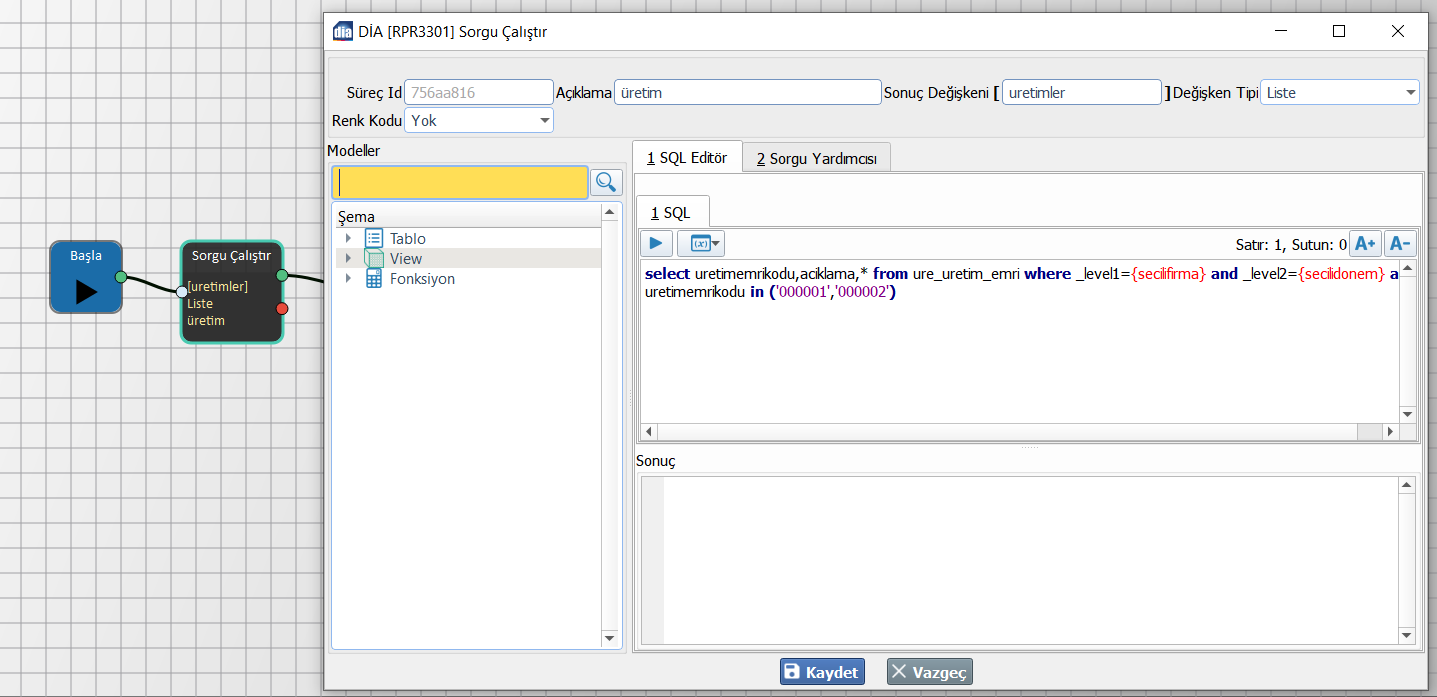Click the green output port of Başla node
Image resolution: width=1437 pixels, height=697 pixels.
coord(121,277)
